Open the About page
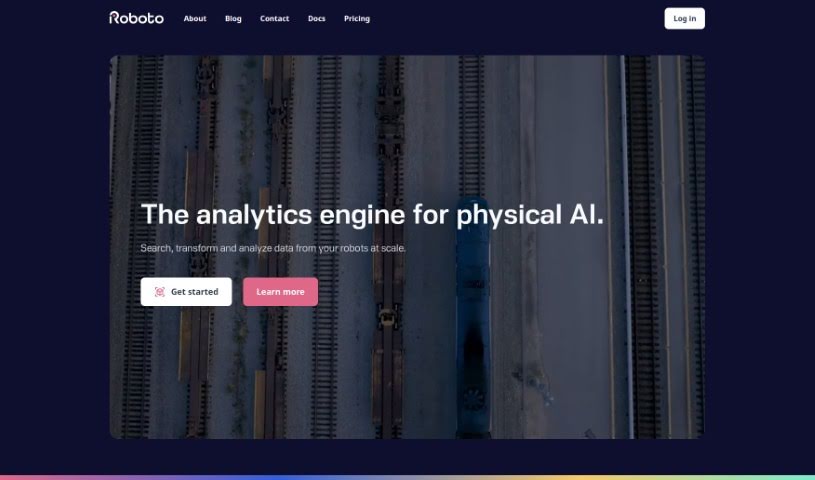 click(195, 19)
